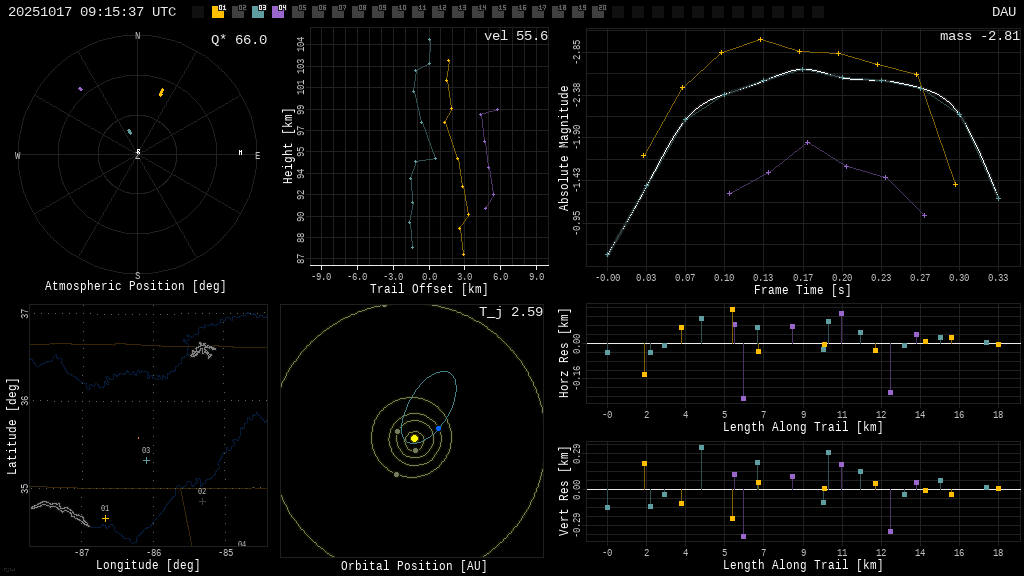Click the teal meteor marker in polar plot
The image size is (1024, 576).
pos(129,131)
